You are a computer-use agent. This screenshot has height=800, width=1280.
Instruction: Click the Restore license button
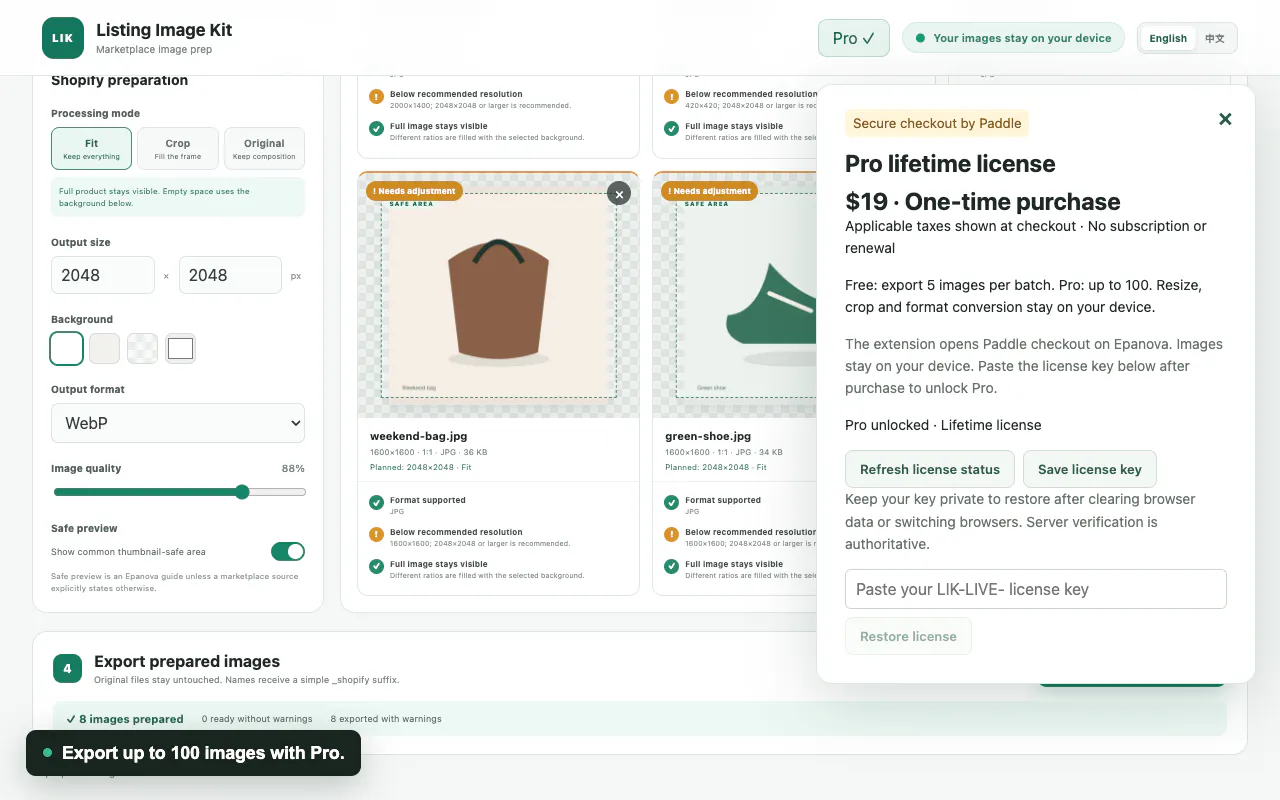908,636
